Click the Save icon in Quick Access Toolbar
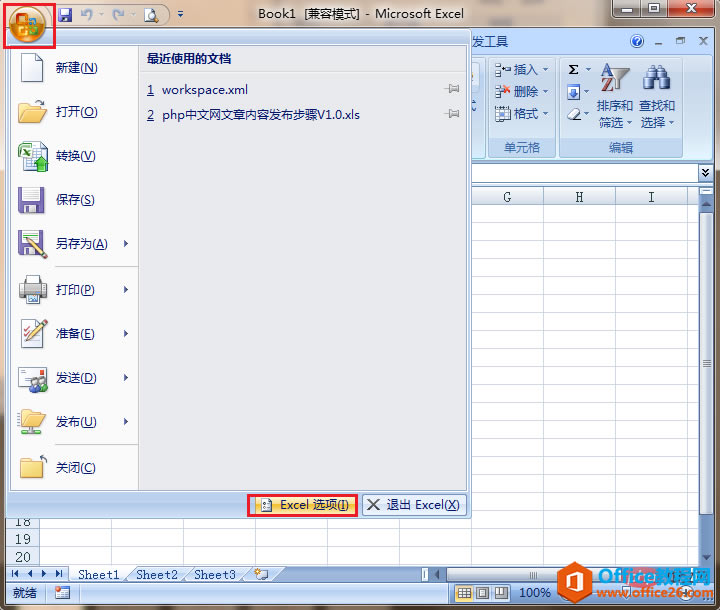720x610 pixels. tap(65, 15)
